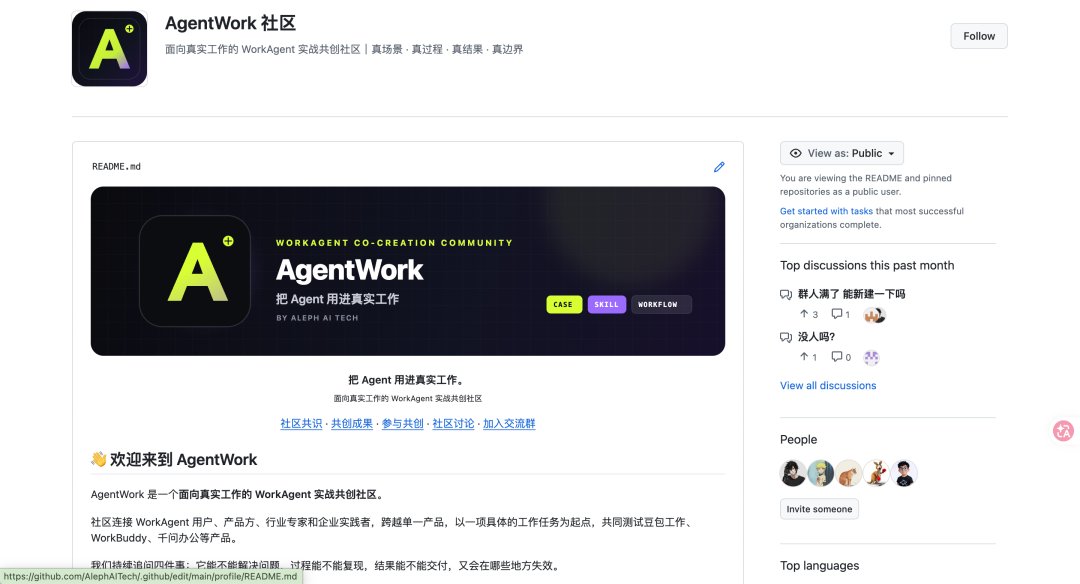This screenshot has height=584, width=1080.
Task: Open discussion titled "没人吗?"
Action: point(816,337)
